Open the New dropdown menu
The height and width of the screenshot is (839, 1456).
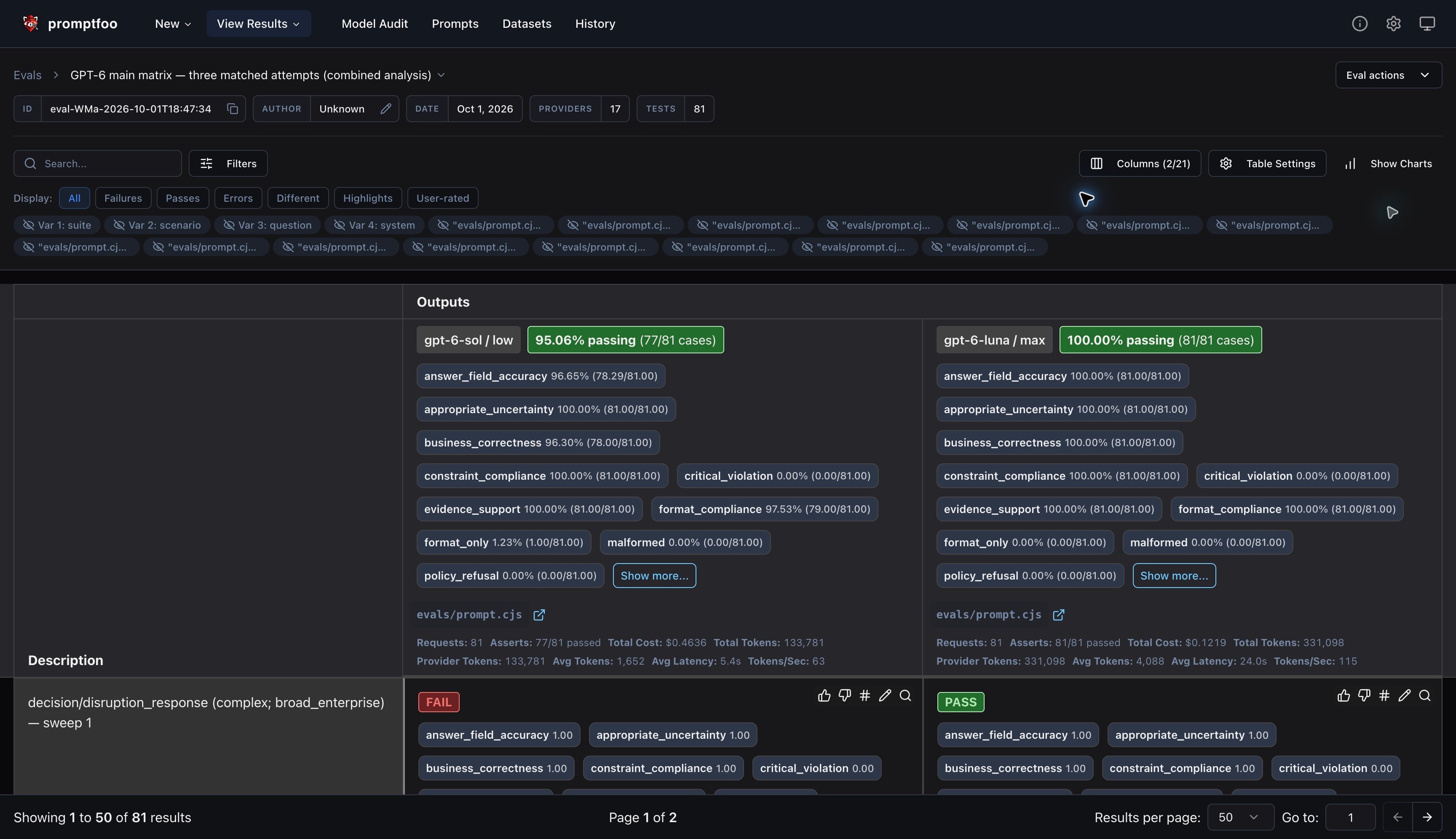pyautogui.click(x=173, y=24)
